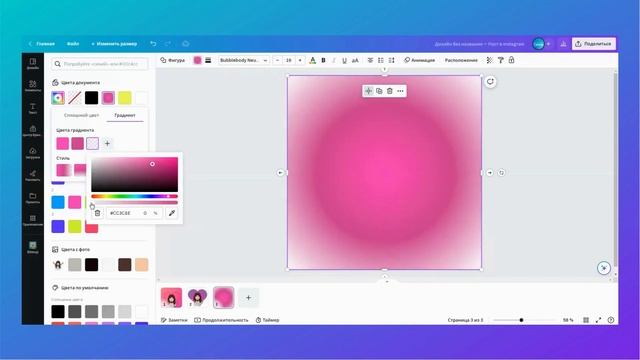Switch to Сплошной цвет tab

82,115
